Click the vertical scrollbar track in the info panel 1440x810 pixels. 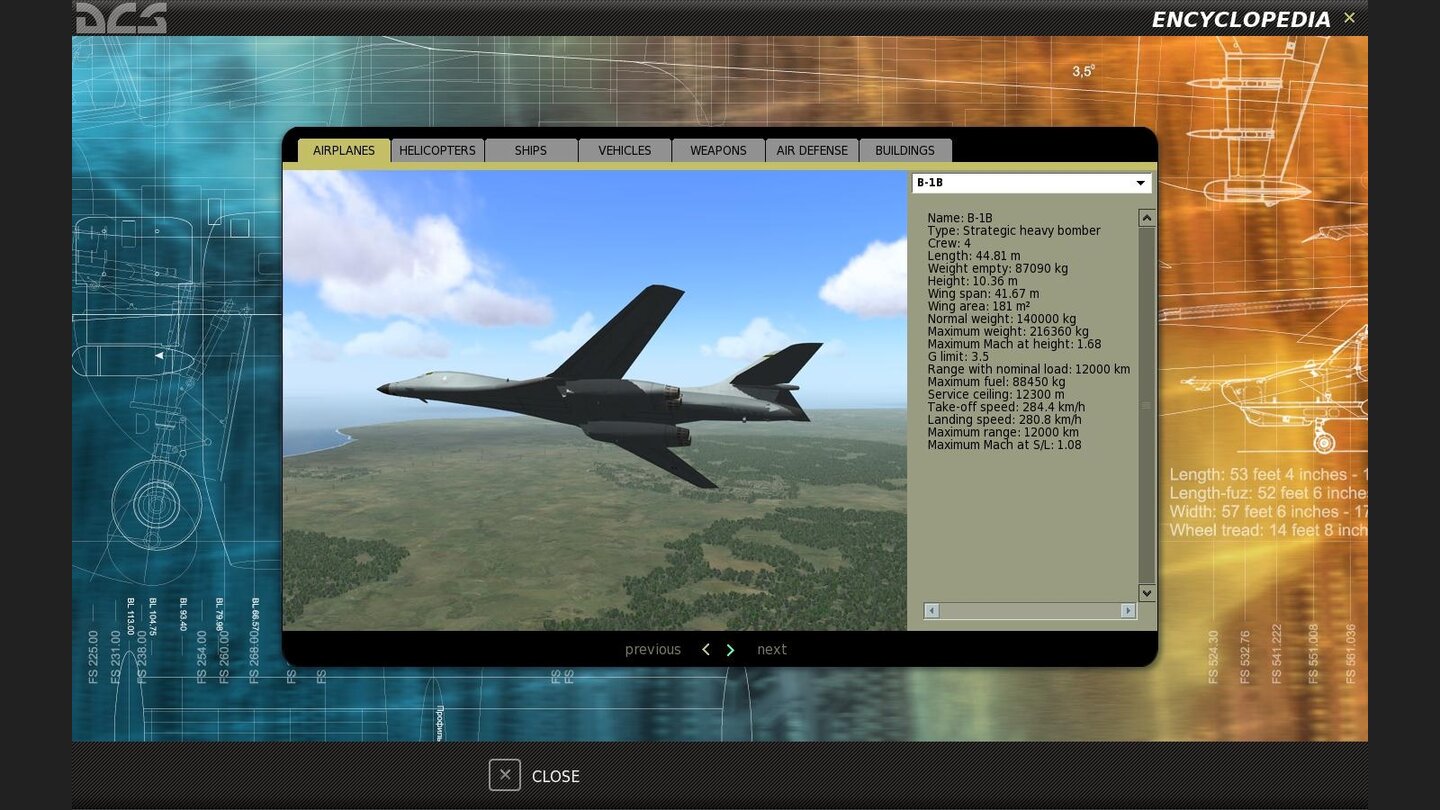[1147, 405]
